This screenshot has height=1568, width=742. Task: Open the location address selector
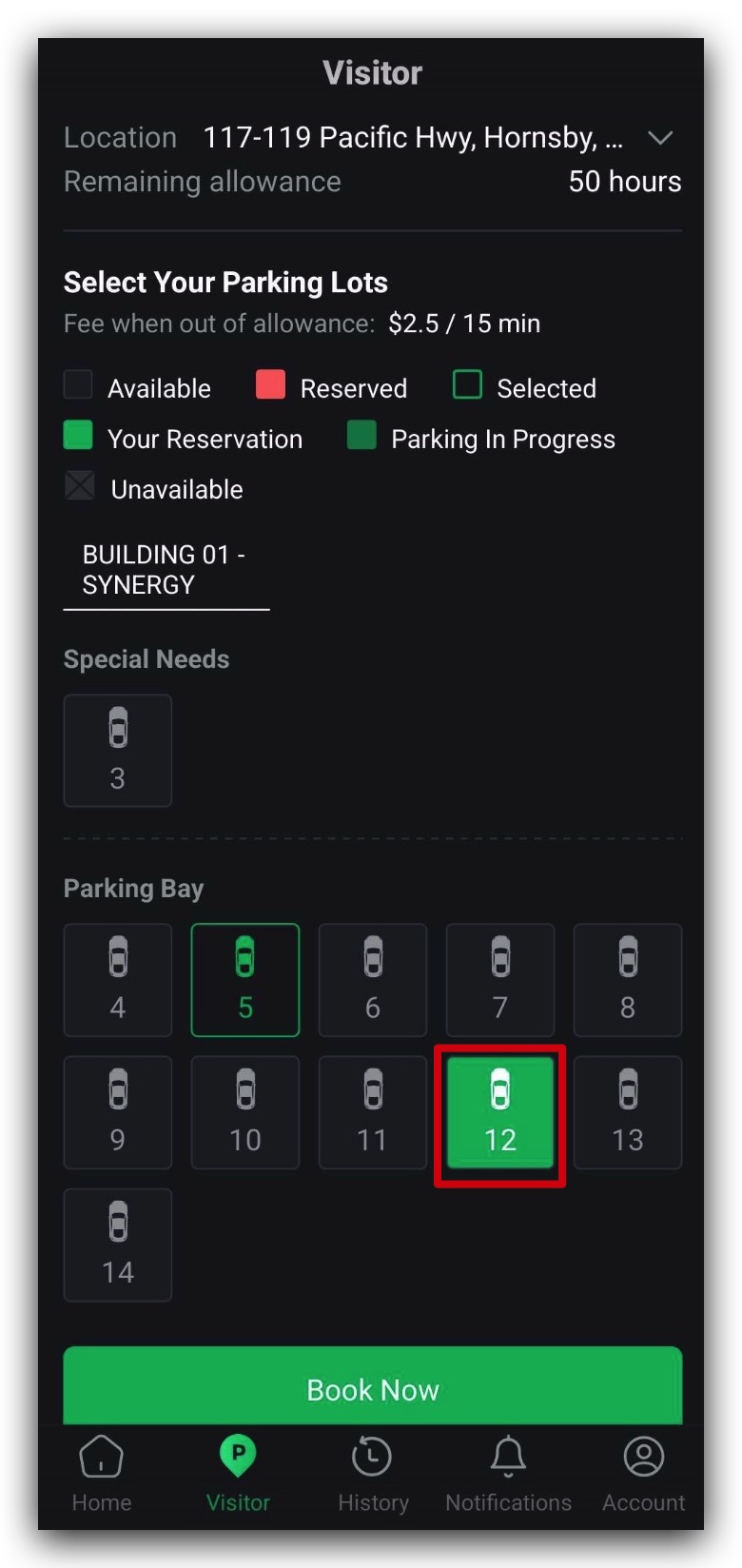[x=413, y=138]
